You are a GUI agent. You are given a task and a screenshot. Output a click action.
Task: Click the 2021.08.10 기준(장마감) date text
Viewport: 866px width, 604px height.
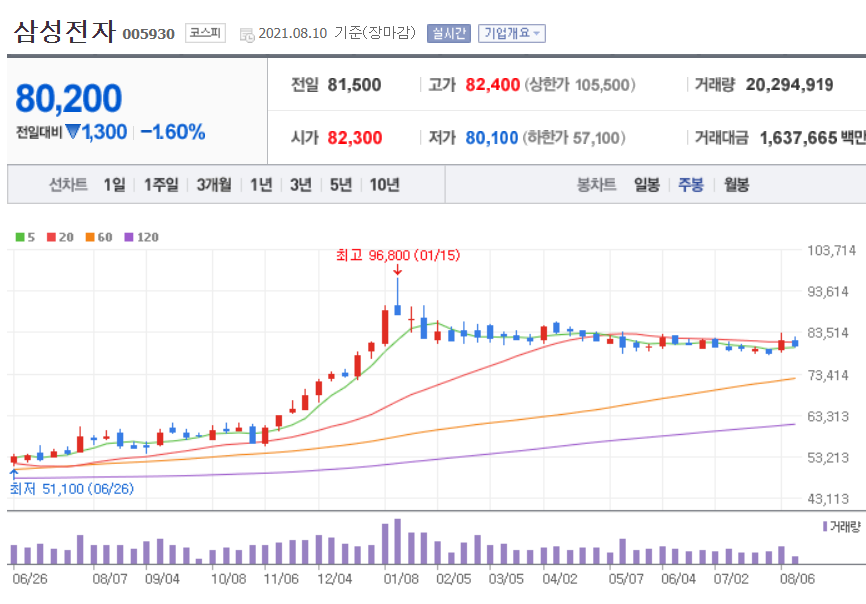(337, 33)
